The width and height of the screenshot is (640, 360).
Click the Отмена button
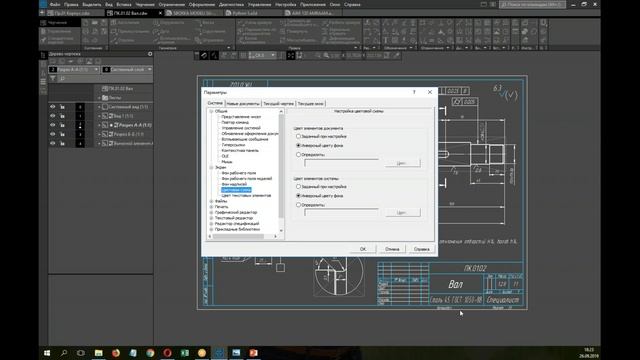[392, 249]
